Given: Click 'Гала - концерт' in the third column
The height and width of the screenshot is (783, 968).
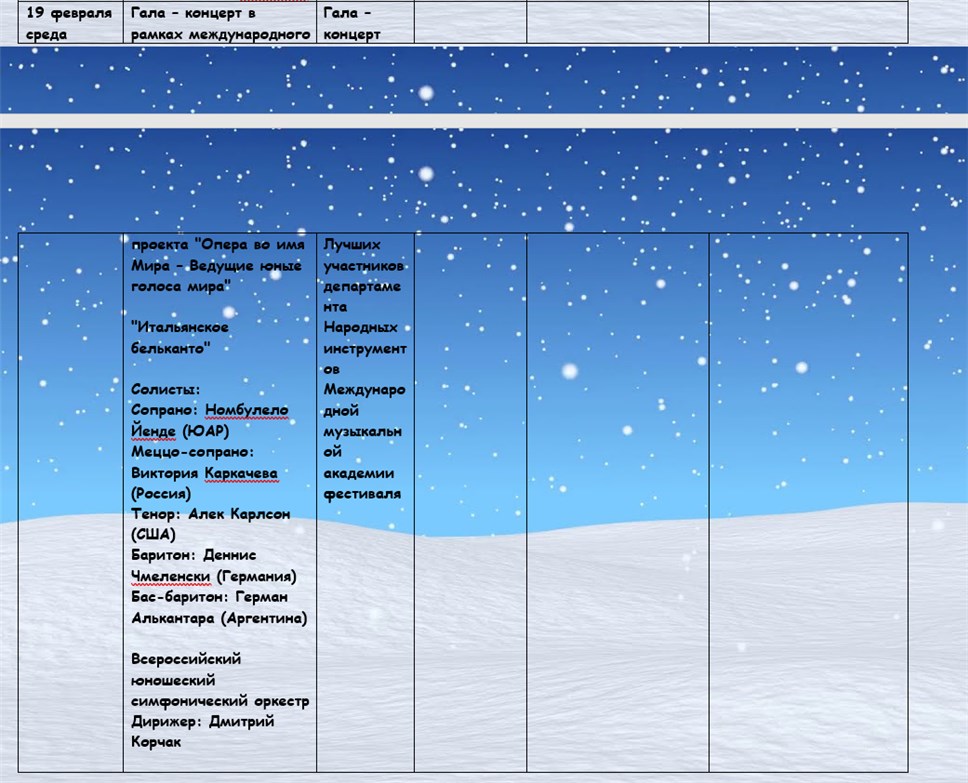Looking at the screenshot, I should (352, 23).
